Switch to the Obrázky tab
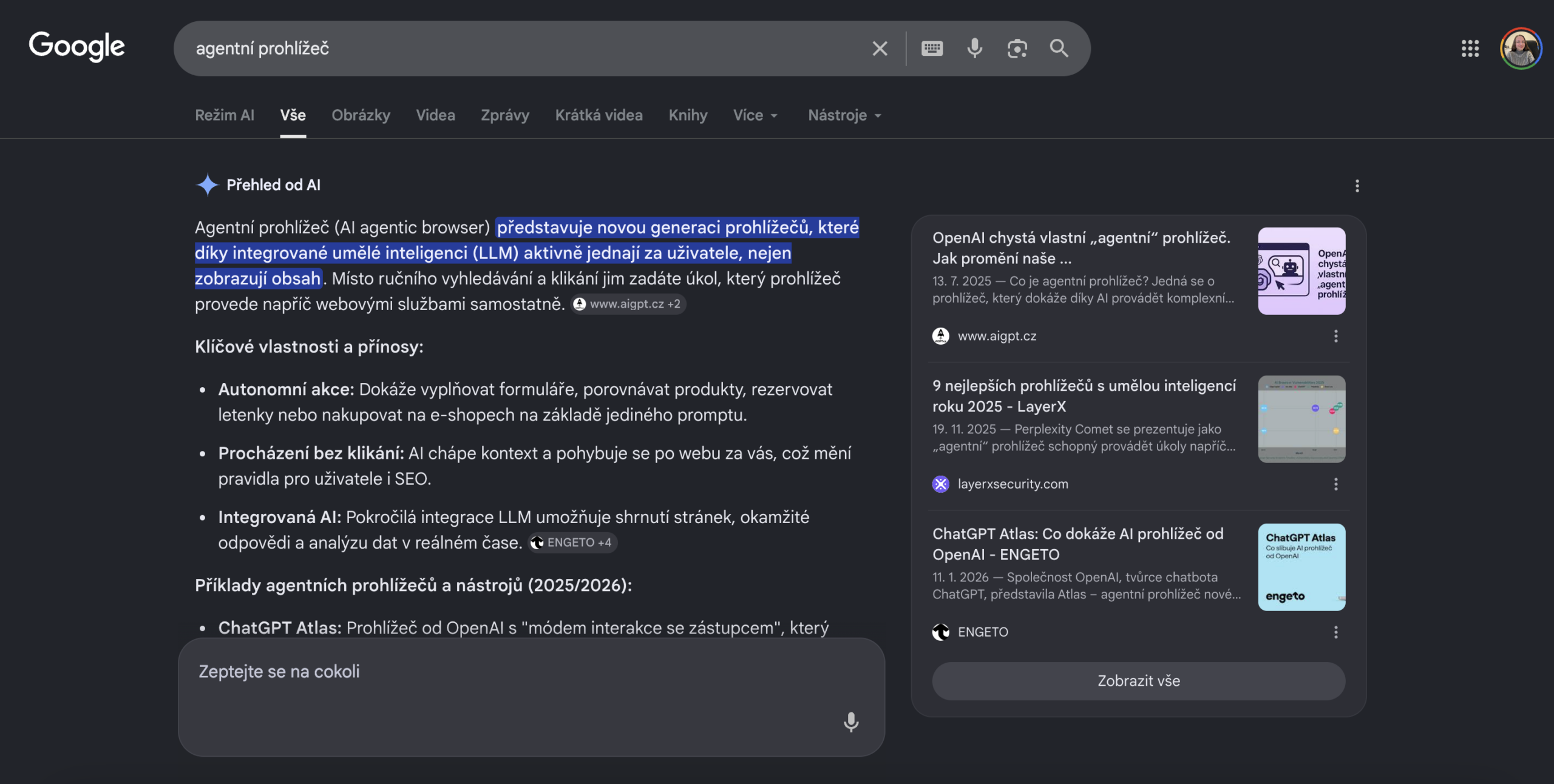Image resolution: width=1554 pixels, height=784 pixels. coord(361,115)
